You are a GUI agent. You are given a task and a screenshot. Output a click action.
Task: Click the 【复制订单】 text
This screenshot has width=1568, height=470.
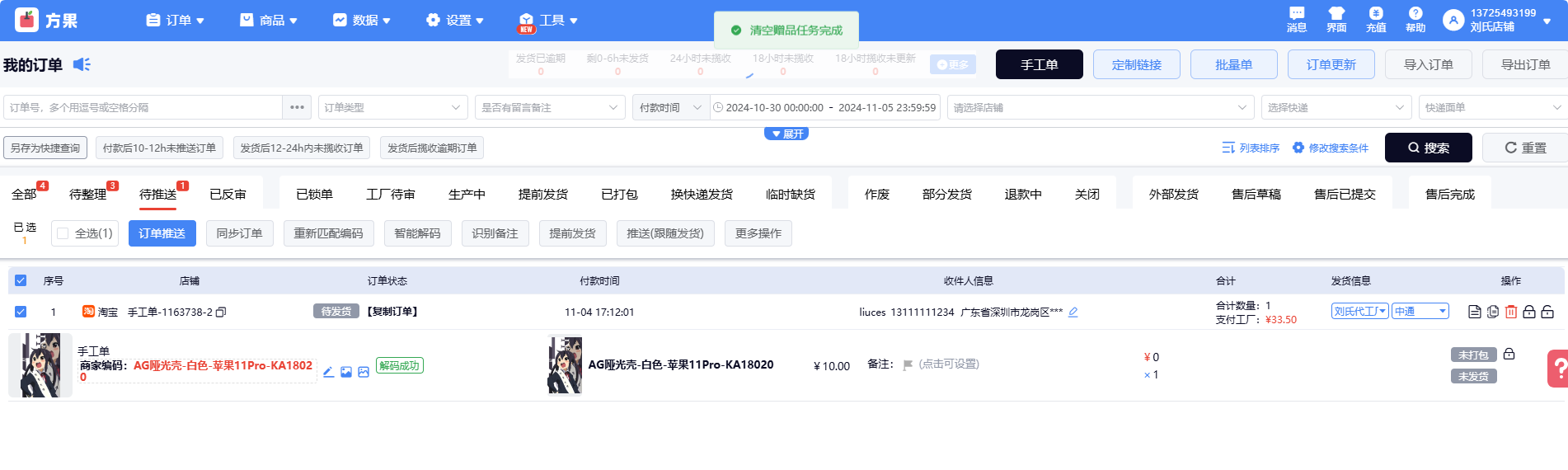coord(392,312)
